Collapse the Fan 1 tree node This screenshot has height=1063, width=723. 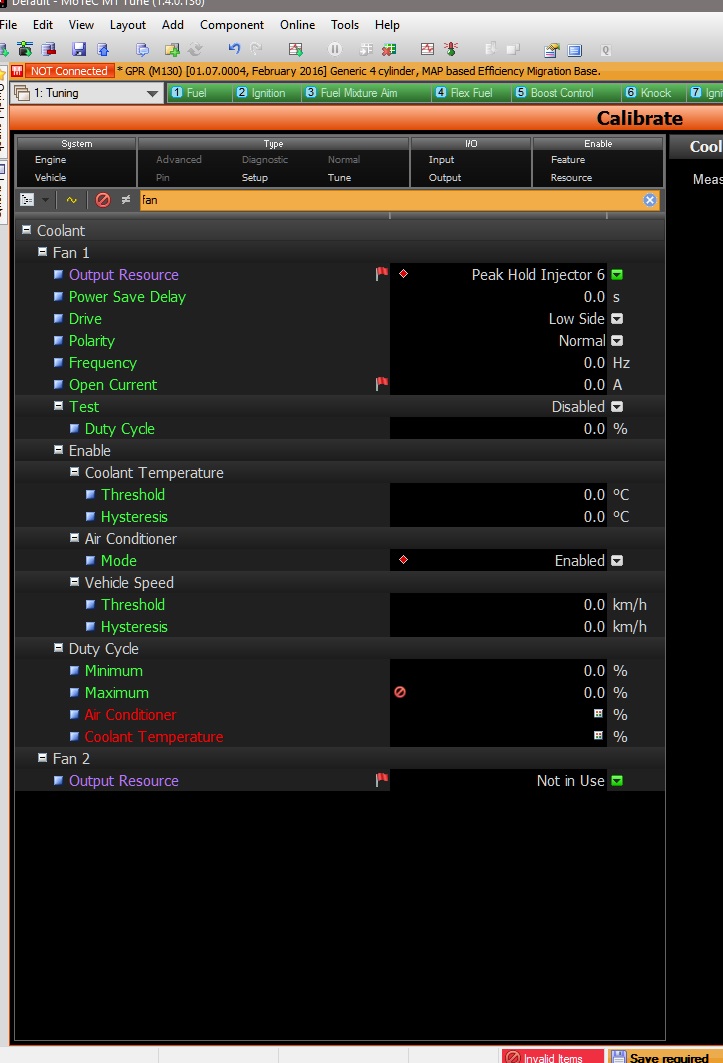click(42, 252)
